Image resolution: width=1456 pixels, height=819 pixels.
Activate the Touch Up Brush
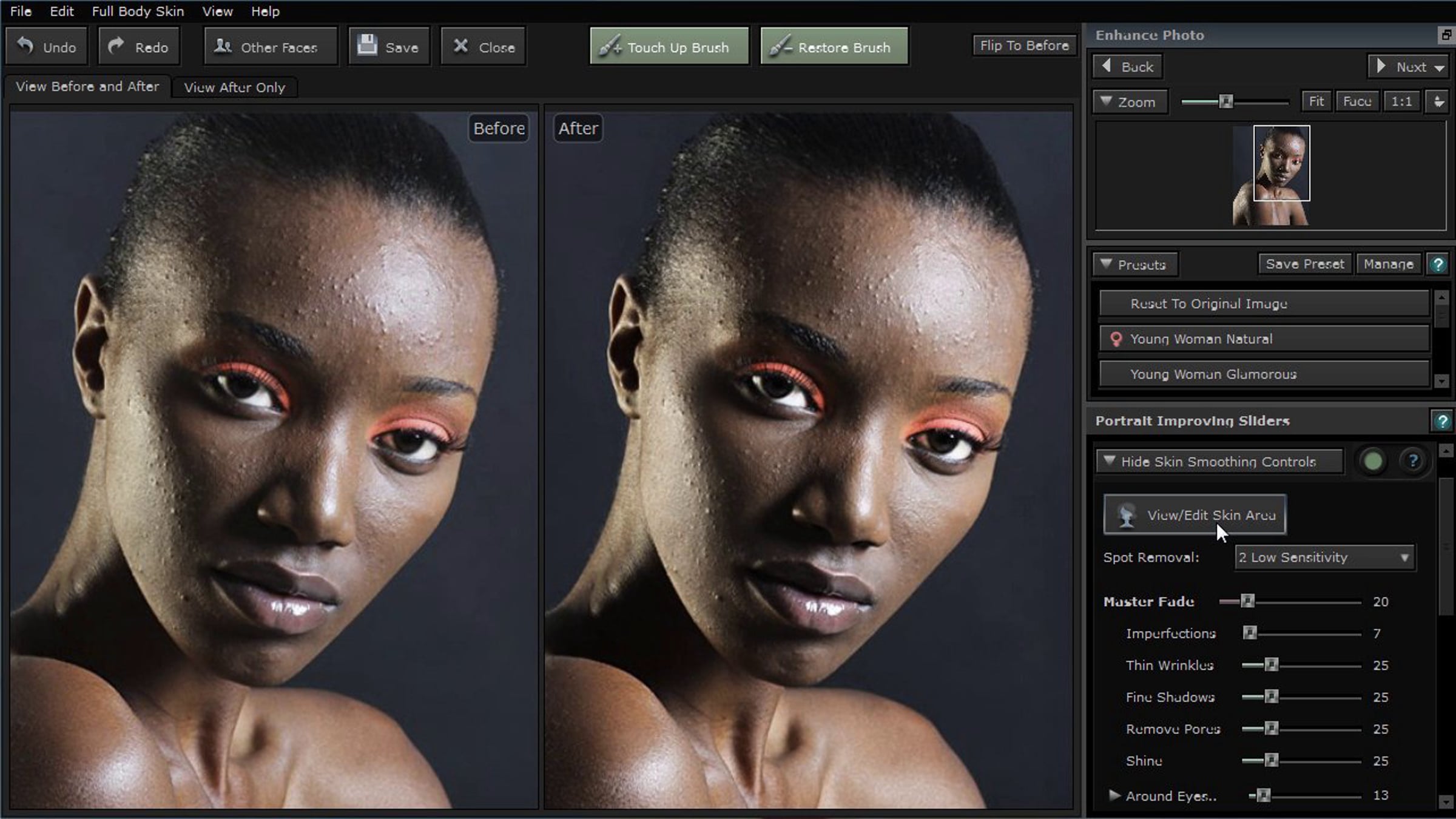click(x=669, y=47)
